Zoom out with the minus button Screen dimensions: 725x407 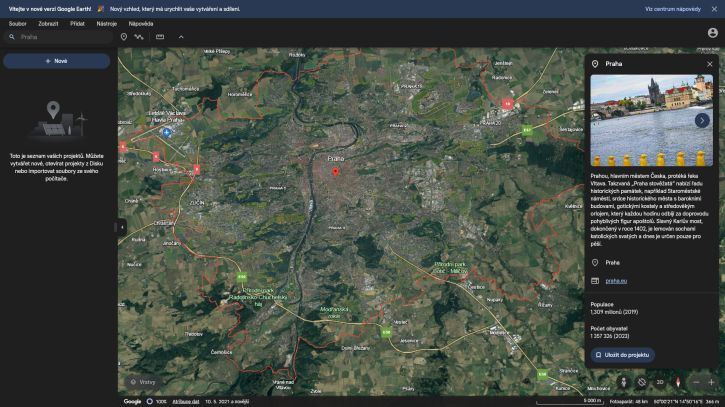coord(696,382)
